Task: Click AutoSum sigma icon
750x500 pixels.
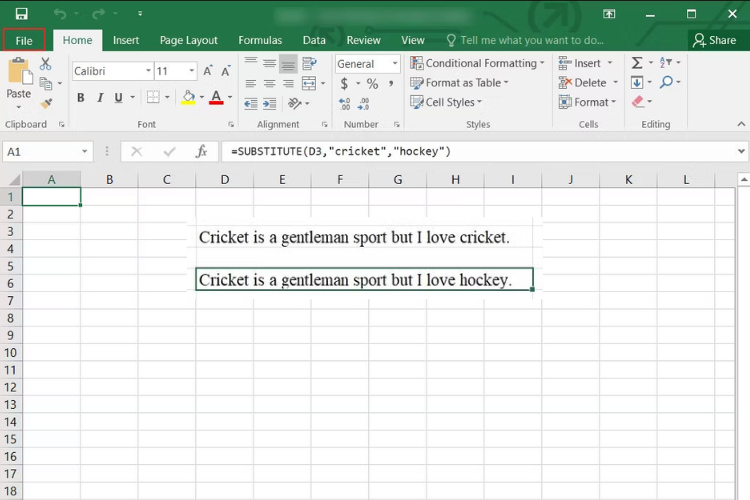Action: [637, 63]
